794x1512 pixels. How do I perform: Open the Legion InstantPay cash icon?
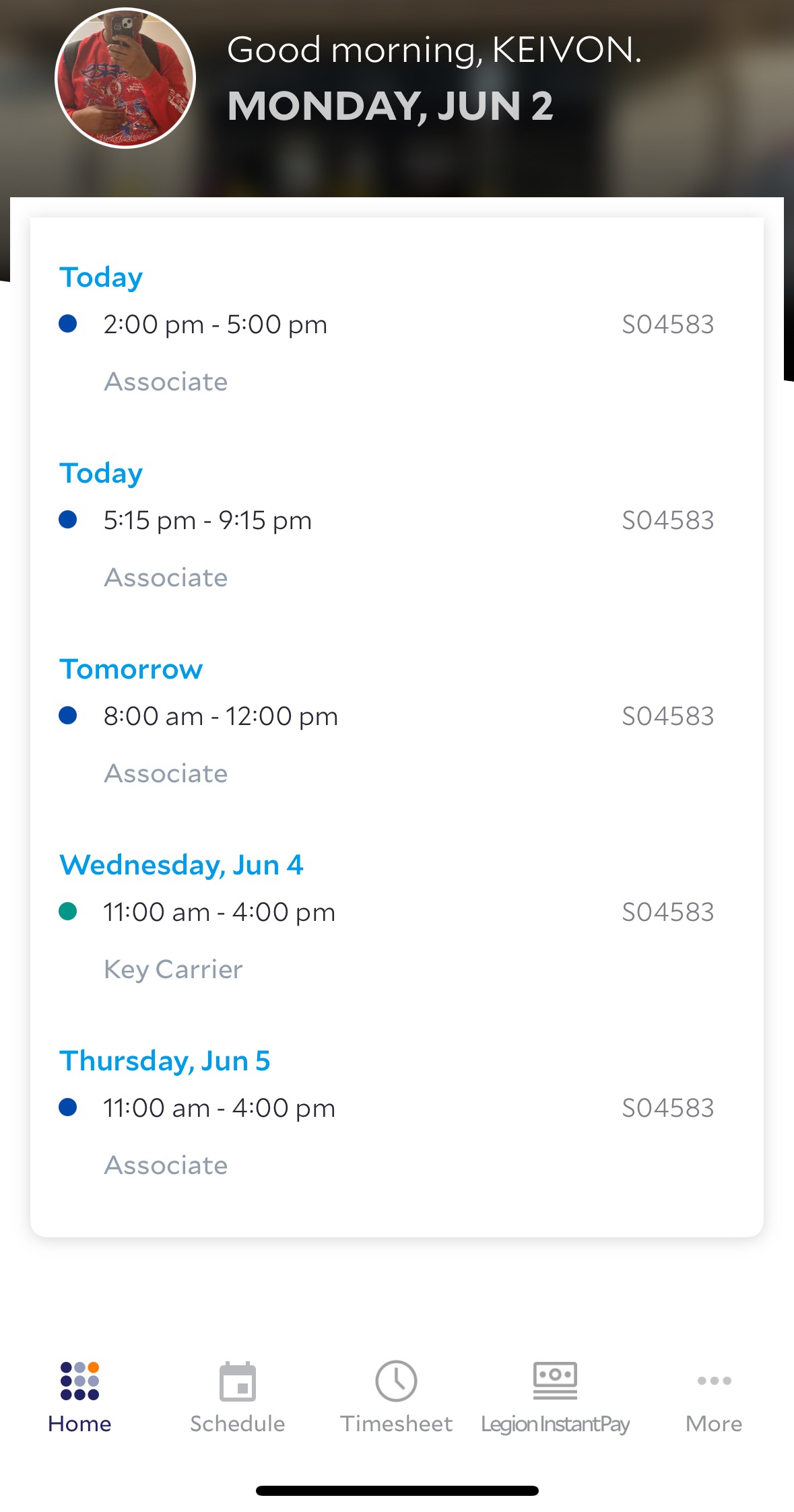point(555,1380)
